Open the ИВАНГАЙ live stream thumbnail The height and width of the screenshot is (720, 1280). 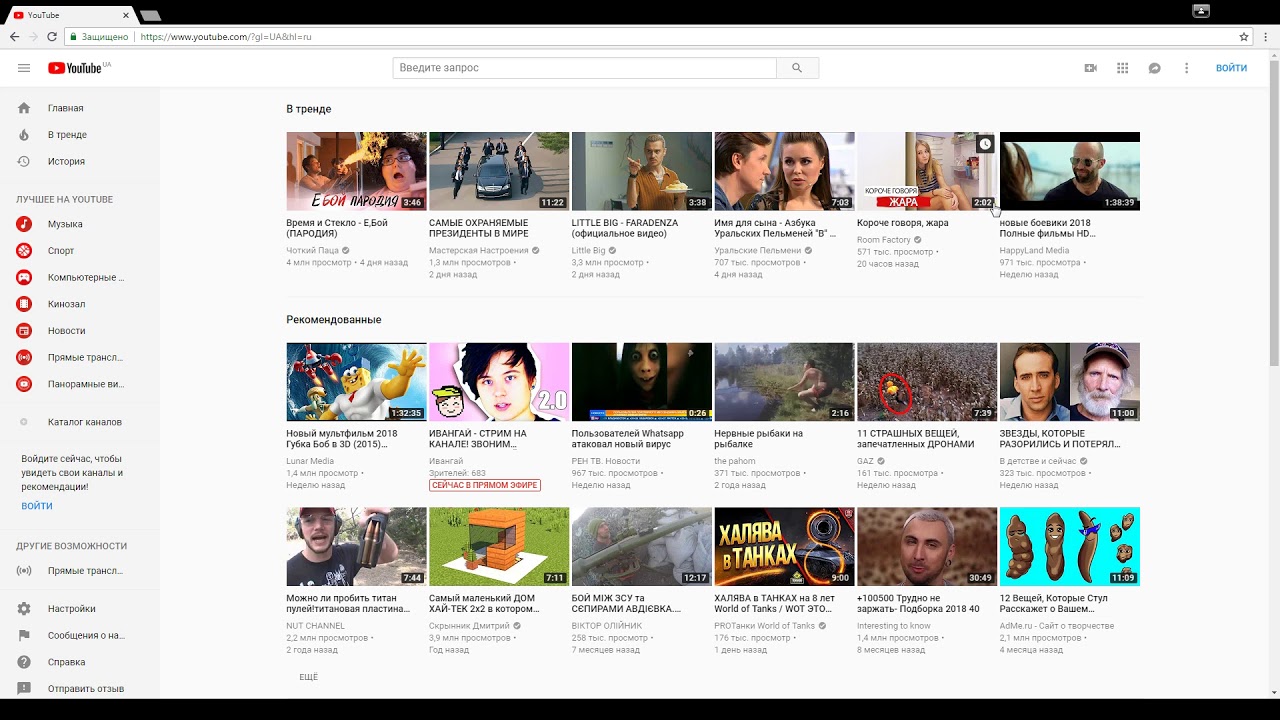(499, 382)
